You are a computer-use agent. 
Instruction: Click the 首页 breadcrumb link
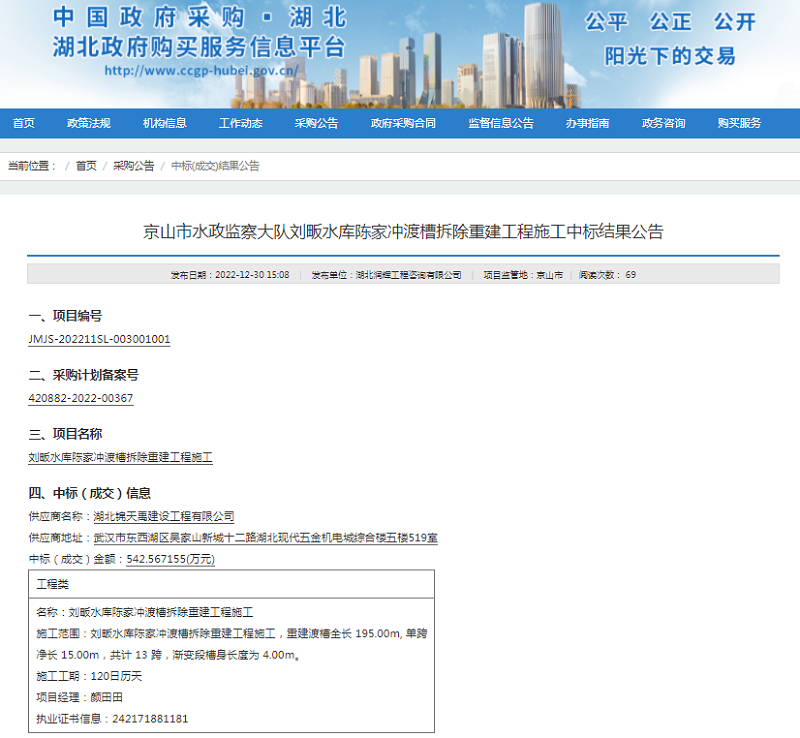(86, 166)
